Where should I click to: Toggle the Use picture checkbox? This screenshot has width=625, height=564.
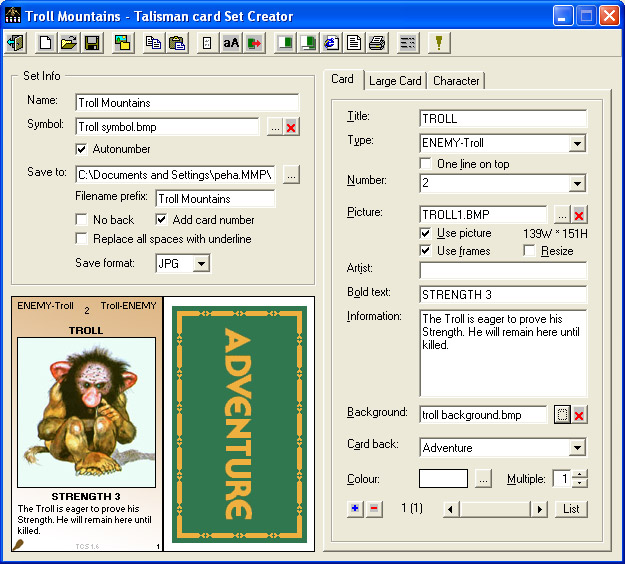click(425, 233)
